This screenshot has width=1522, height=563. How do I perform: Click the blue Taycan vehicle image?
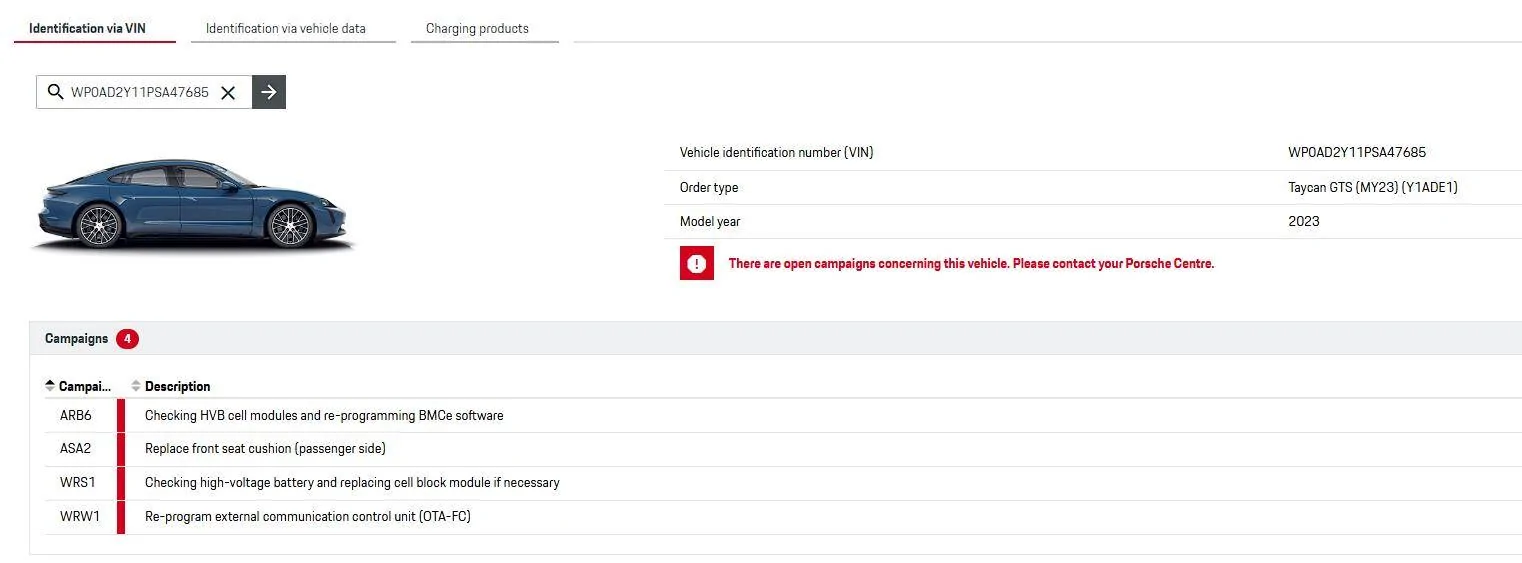click(x=195, y=204)
